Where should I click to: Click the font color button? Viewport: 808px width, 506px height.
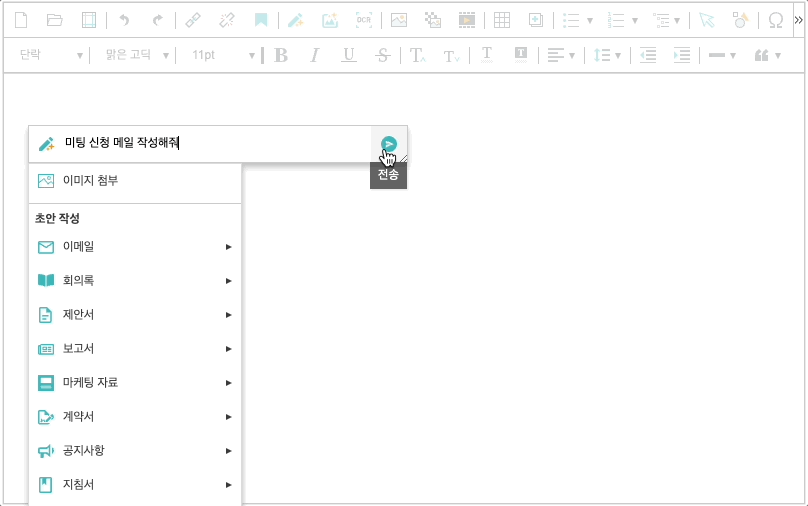[x=487, y=55]
